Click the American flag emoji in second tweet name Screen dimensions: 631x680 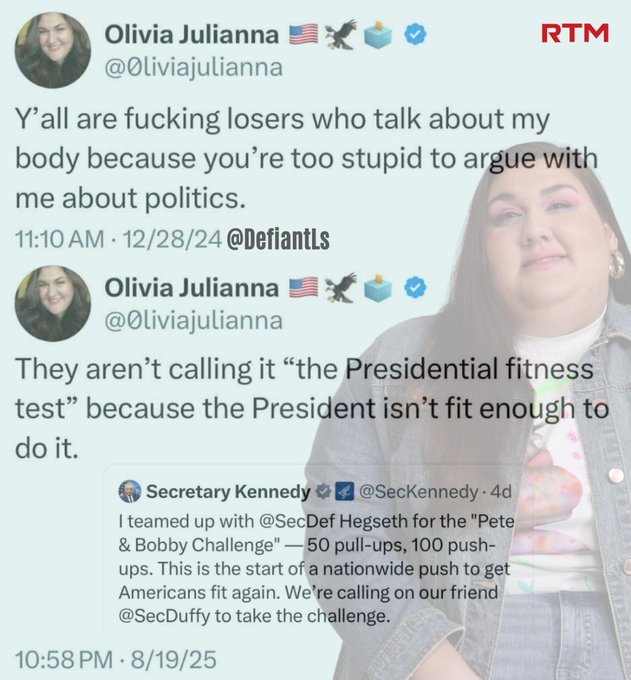point(304,288)
